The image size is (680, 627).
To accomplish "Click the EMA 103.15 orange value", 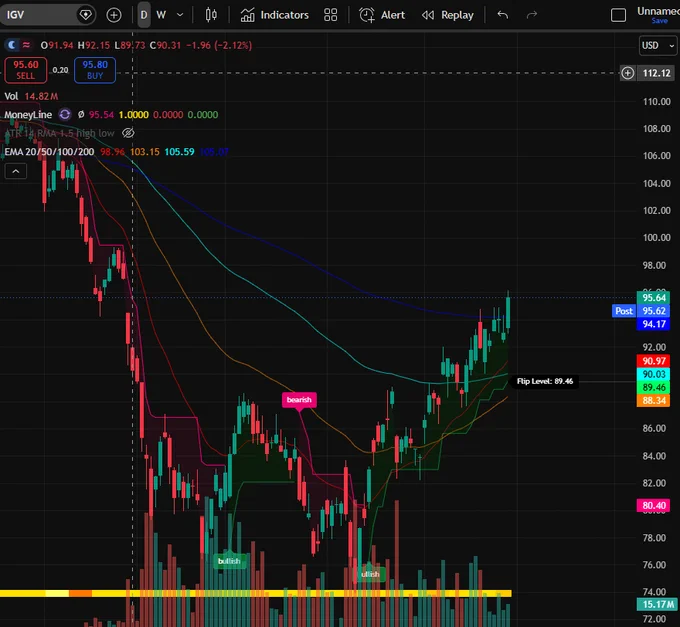I will tap(145, 152).
